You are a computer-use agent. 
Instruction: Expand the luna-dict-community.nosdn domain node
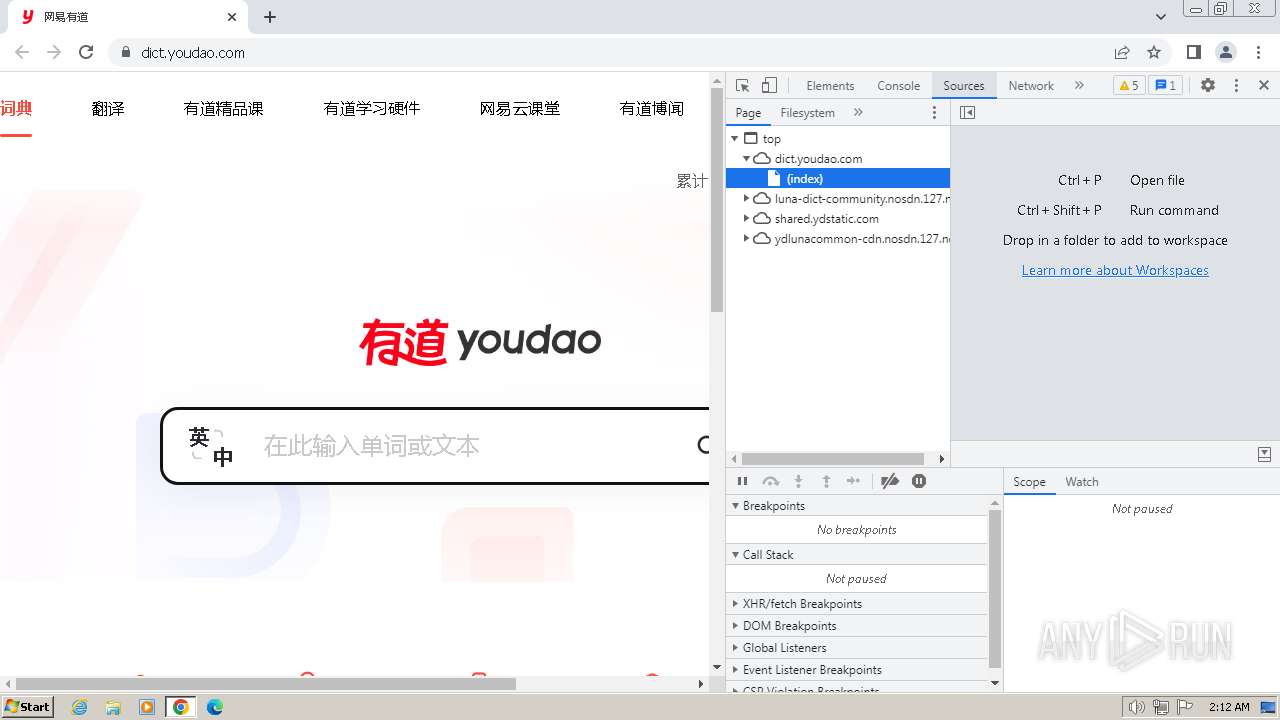pos(746,199)
